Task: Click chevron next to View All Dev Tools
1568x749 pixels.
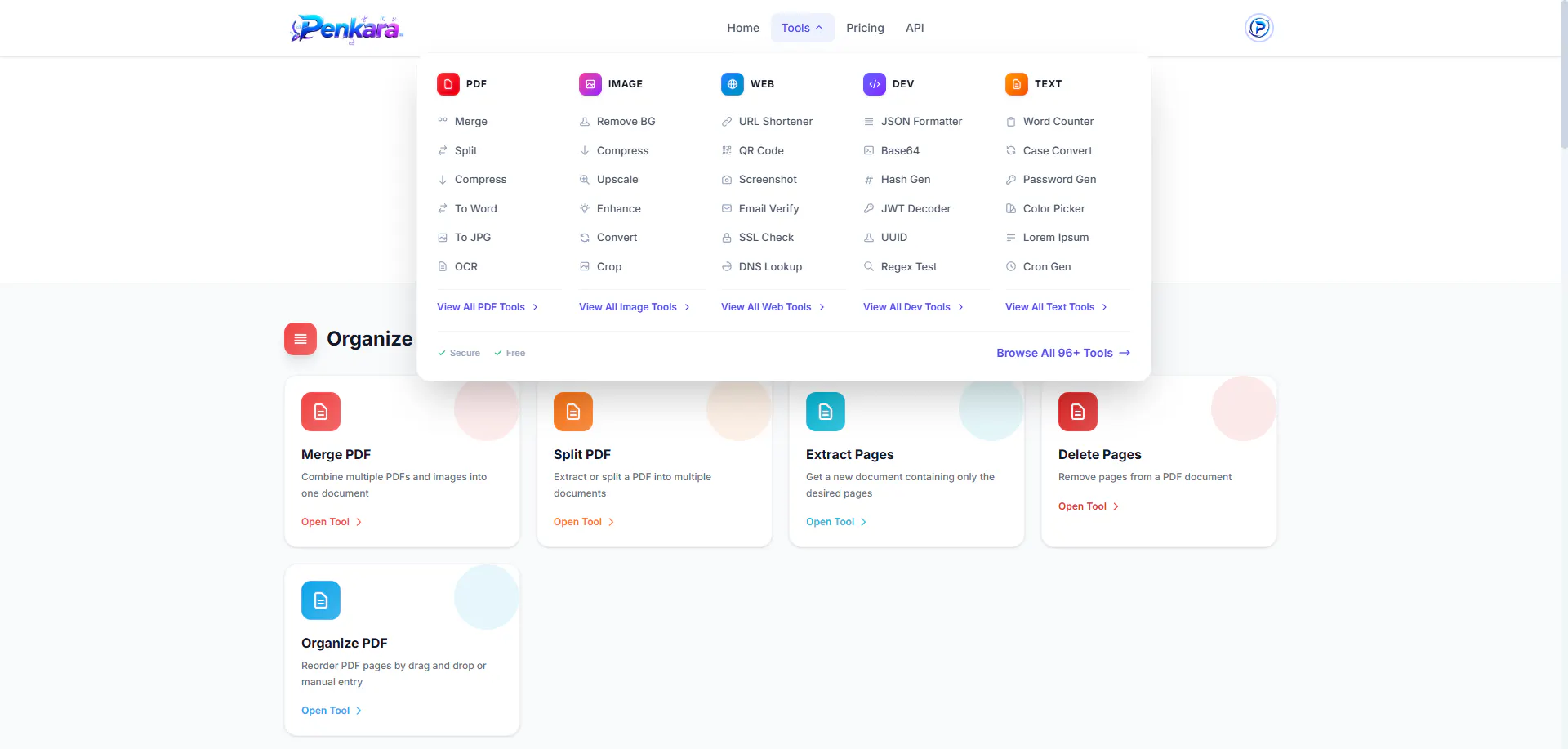Action: (x=960, y=307)
